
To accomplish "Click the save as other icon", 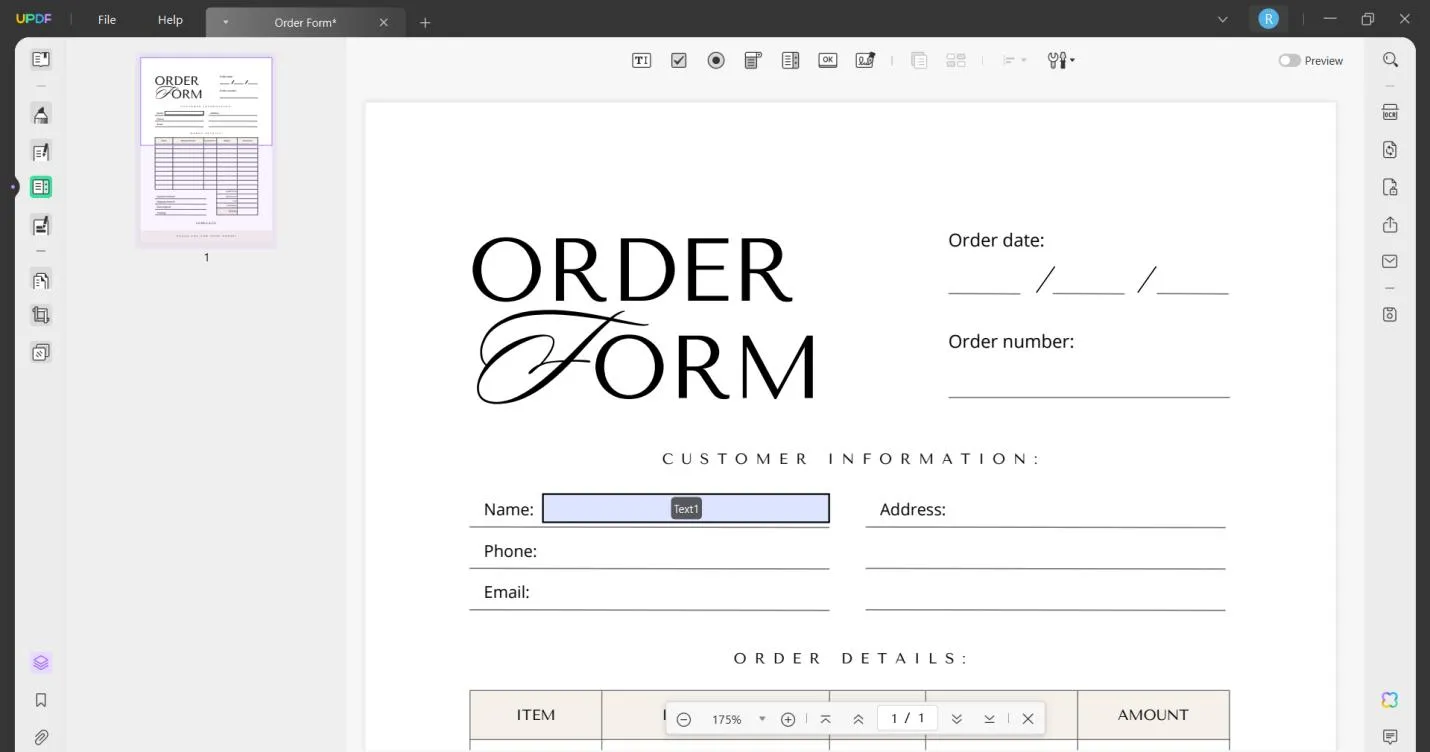I will tap(1390, 314).
